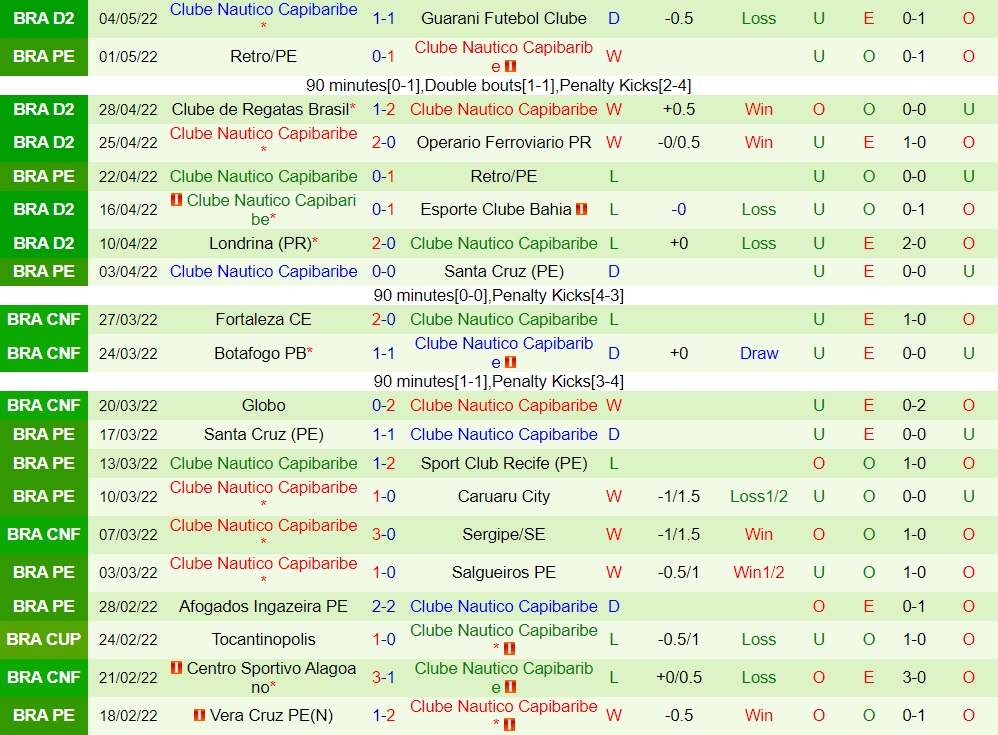Click Tocantinopolis team name
This screenshot has width=998, height=735.
[264, 639]
